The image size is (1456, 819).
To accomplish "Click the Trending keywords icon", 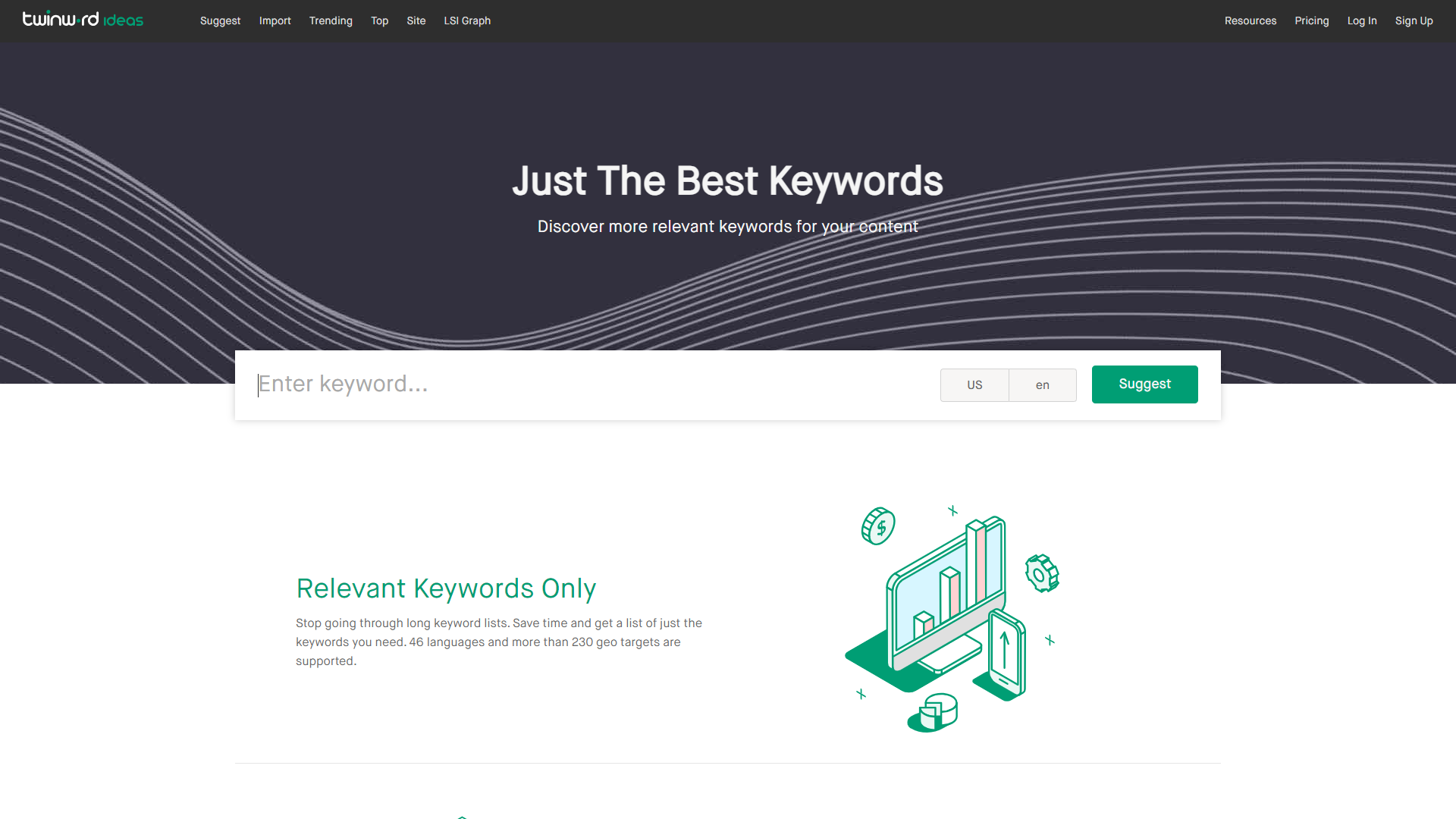I will [331, 20].
